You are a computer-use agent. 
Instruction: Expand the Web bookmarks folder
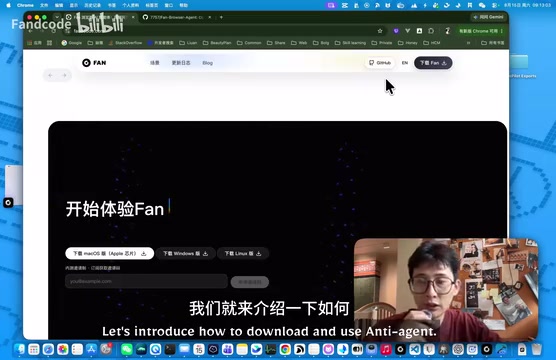(x=299, y=43)
